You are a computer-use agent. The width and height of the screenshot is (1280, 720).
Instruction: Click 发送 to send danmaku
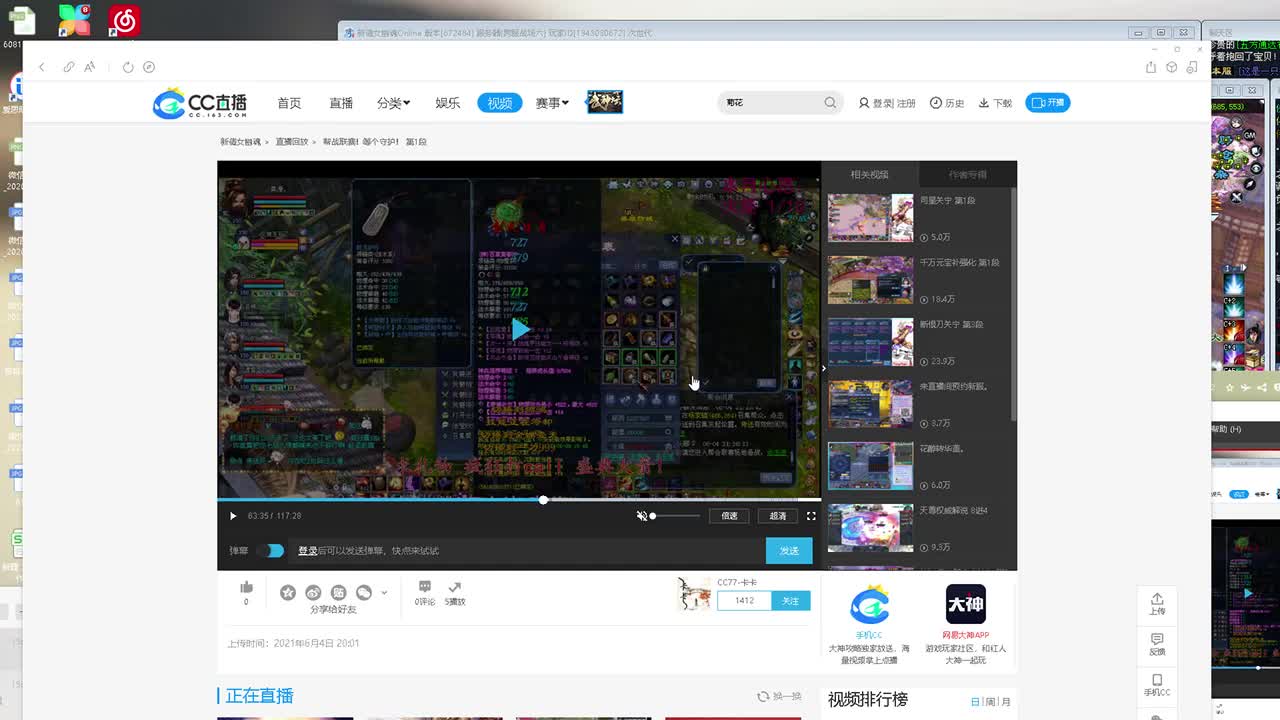(789, 551)
